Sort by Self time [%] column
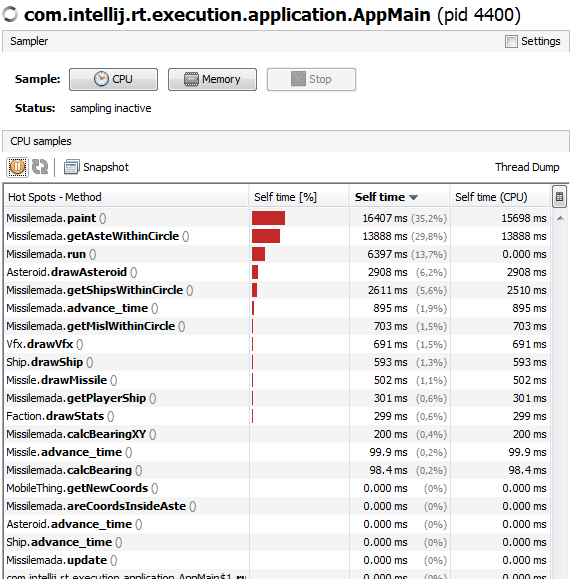The image size is (572, 579). tap(299, 197)
